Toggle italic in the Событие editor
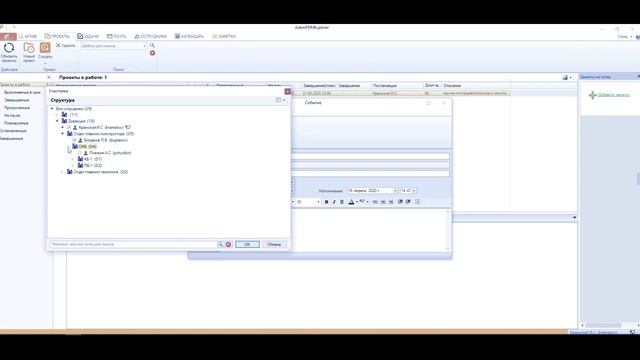Image resolution: width=640 pixels, height=360 pixels. [334, 202]
